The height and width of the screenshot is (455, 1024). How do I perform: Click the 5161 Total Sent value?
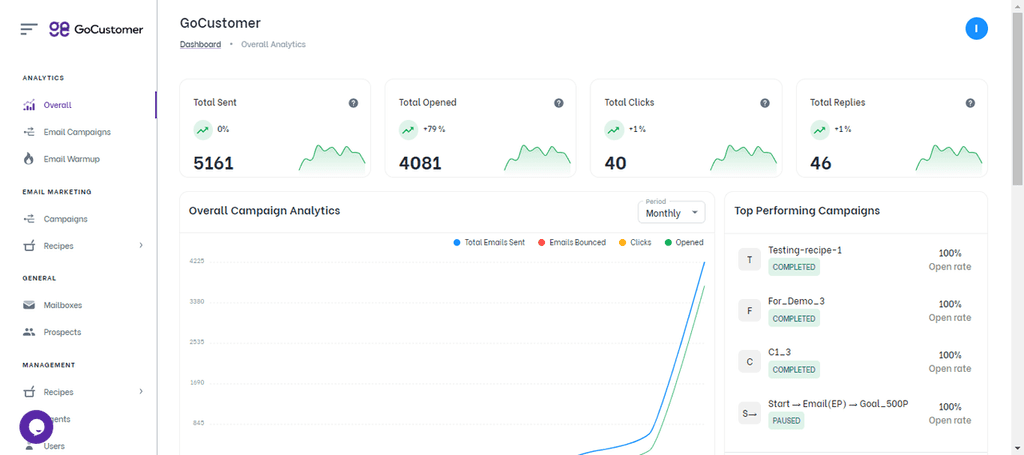tap(214, 163)
